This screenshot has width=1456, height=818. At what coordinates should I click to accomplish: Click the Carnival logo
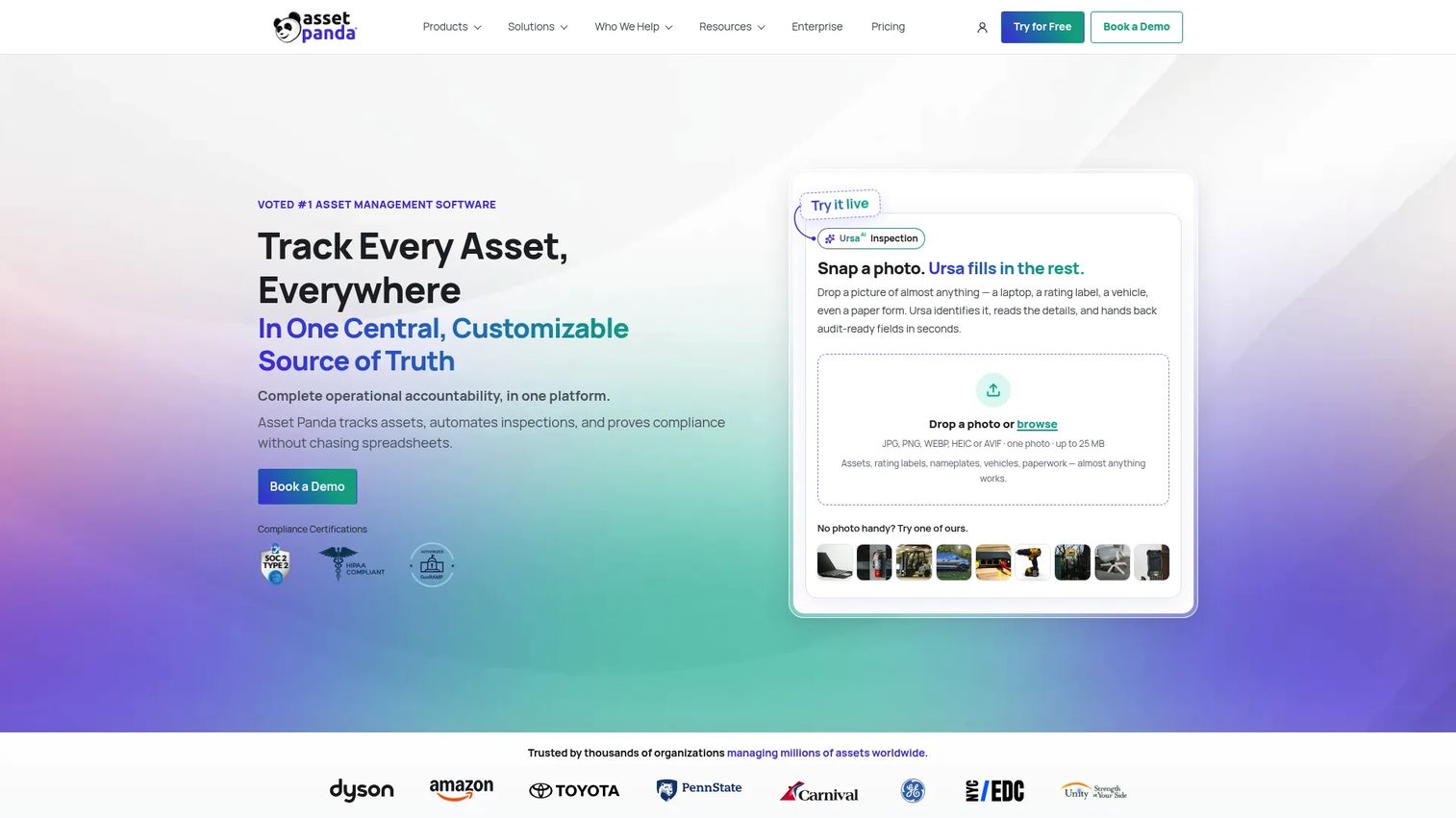pyautogui.click(x=819, y=791)
